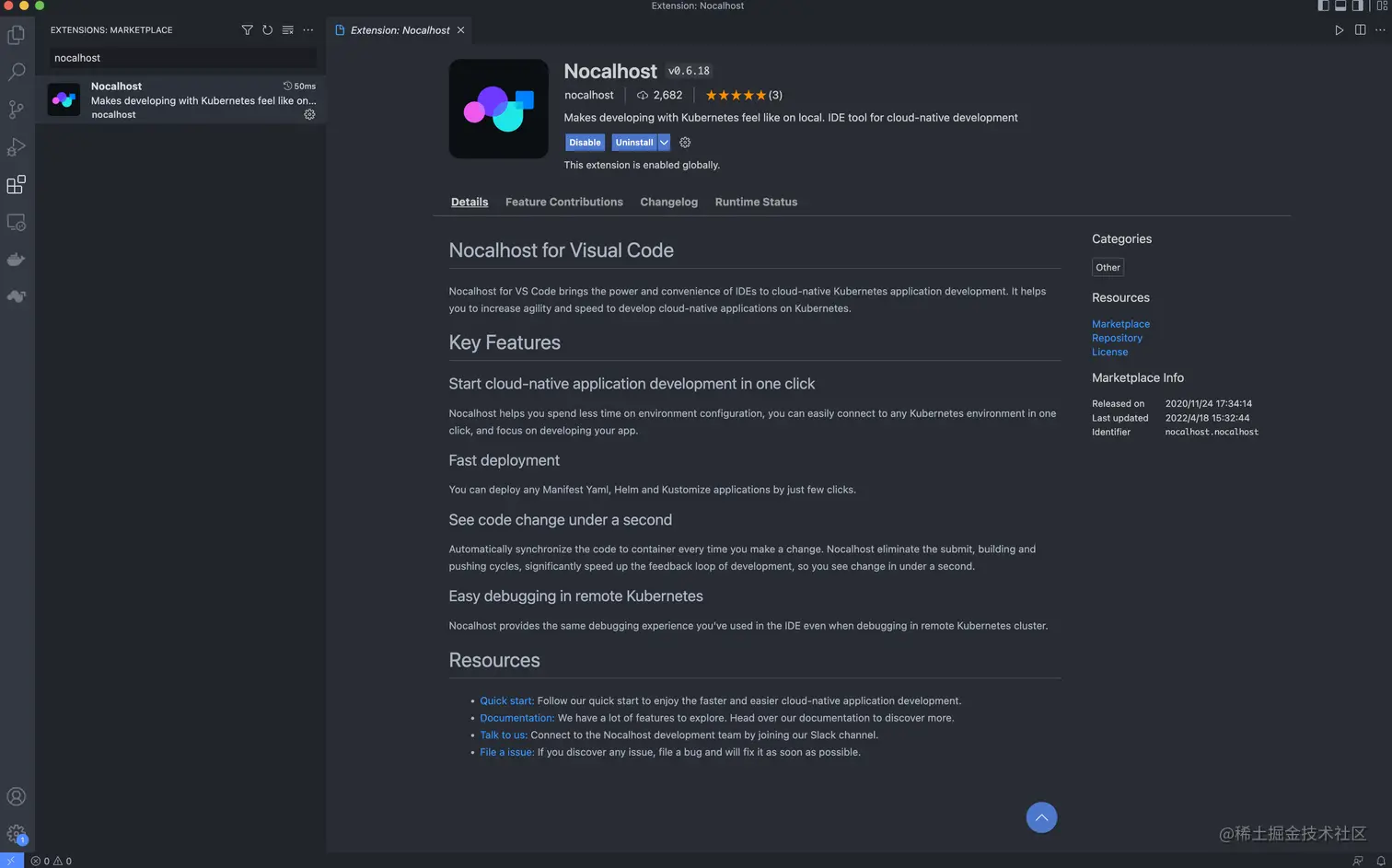Screen dimensions: 1392x868
Task: Click the run play icon in editor toolbar
Action: (1339, 30)
